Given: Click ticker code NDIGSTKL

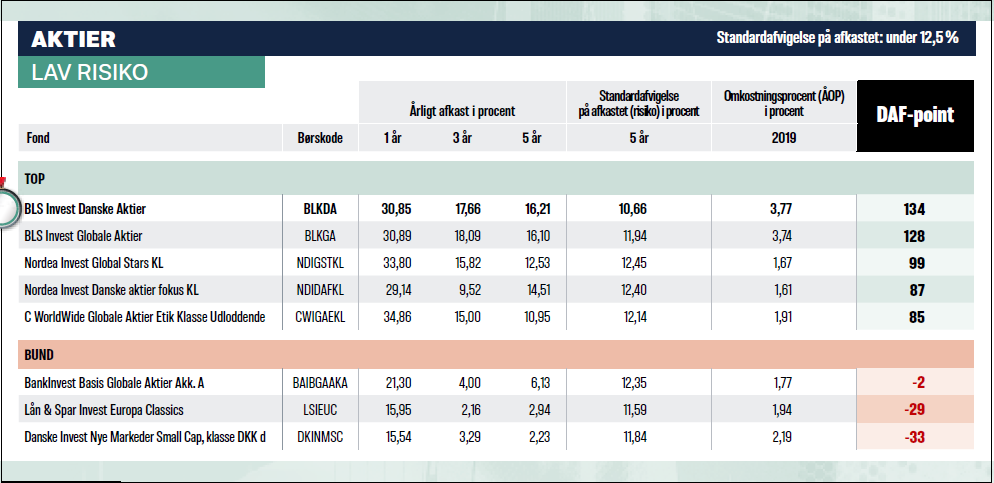Looking at the screenshot, I should [320, 263].
